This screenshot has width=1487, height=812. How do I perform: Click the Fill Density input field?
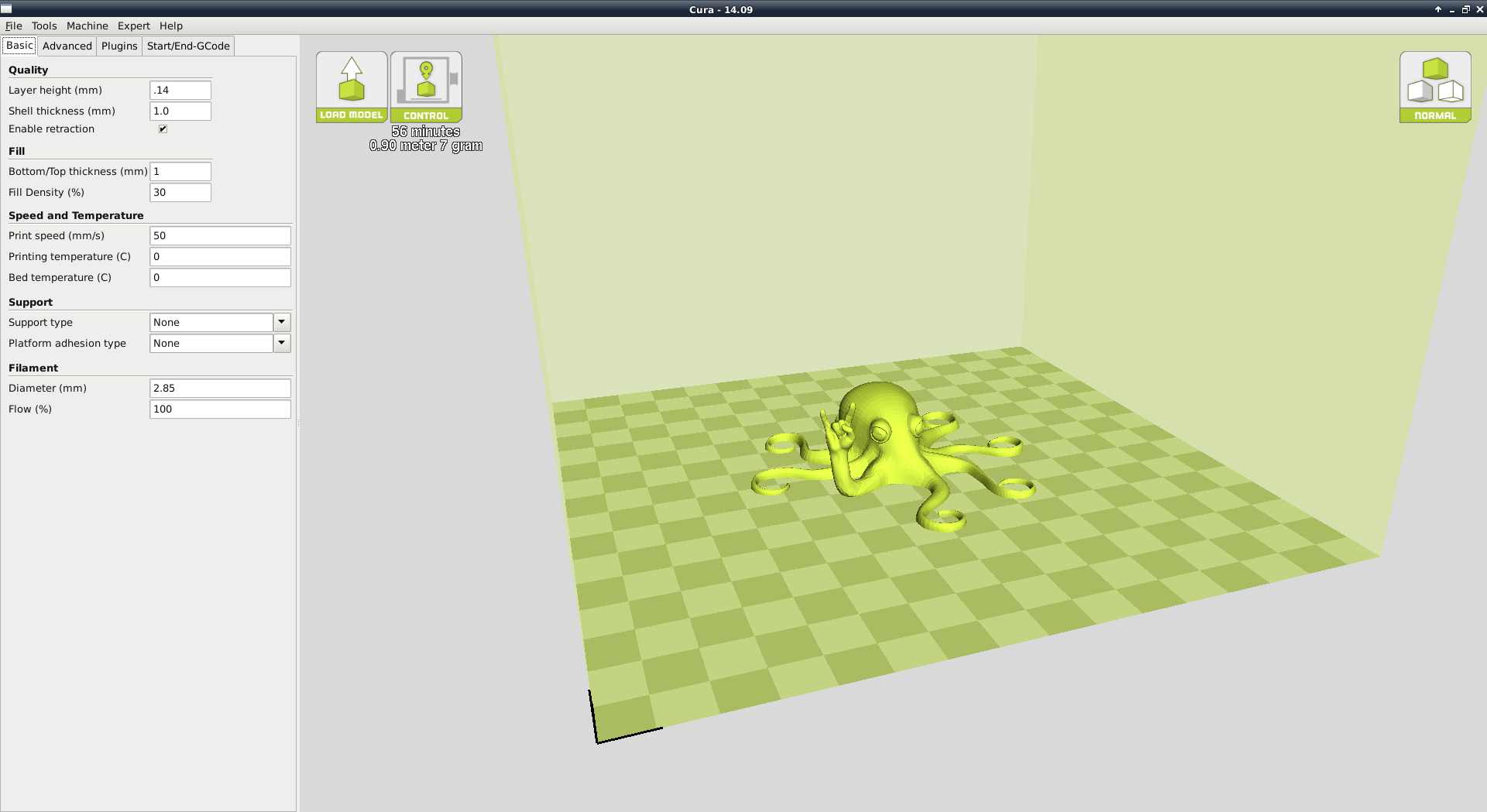180,192
